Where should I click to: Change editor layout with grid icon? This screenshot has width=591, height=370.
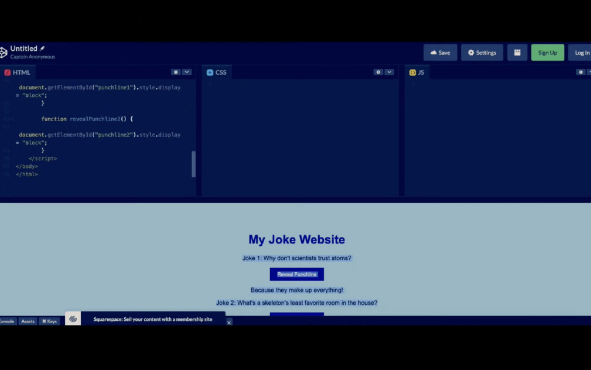point(517,52)
